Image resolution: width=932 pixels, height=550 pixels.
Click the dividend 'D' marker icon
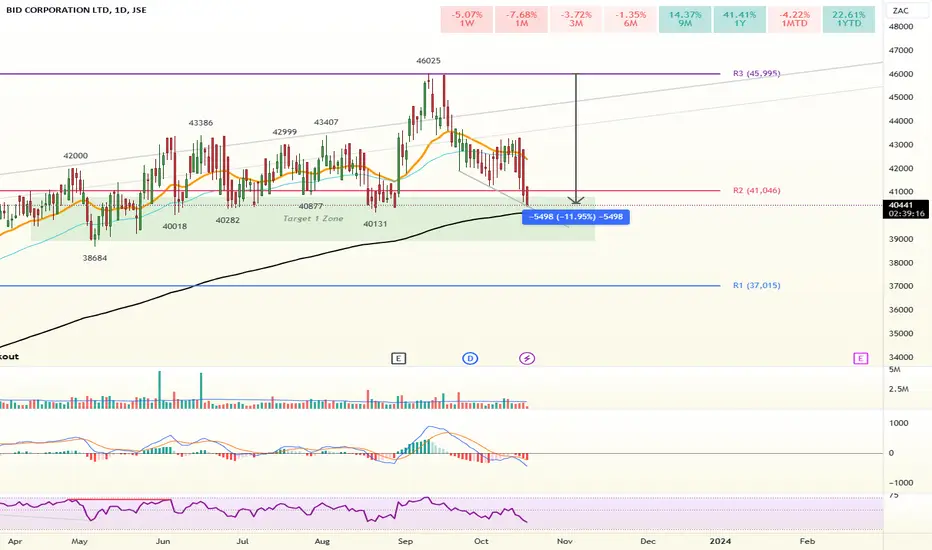(470, 359)
